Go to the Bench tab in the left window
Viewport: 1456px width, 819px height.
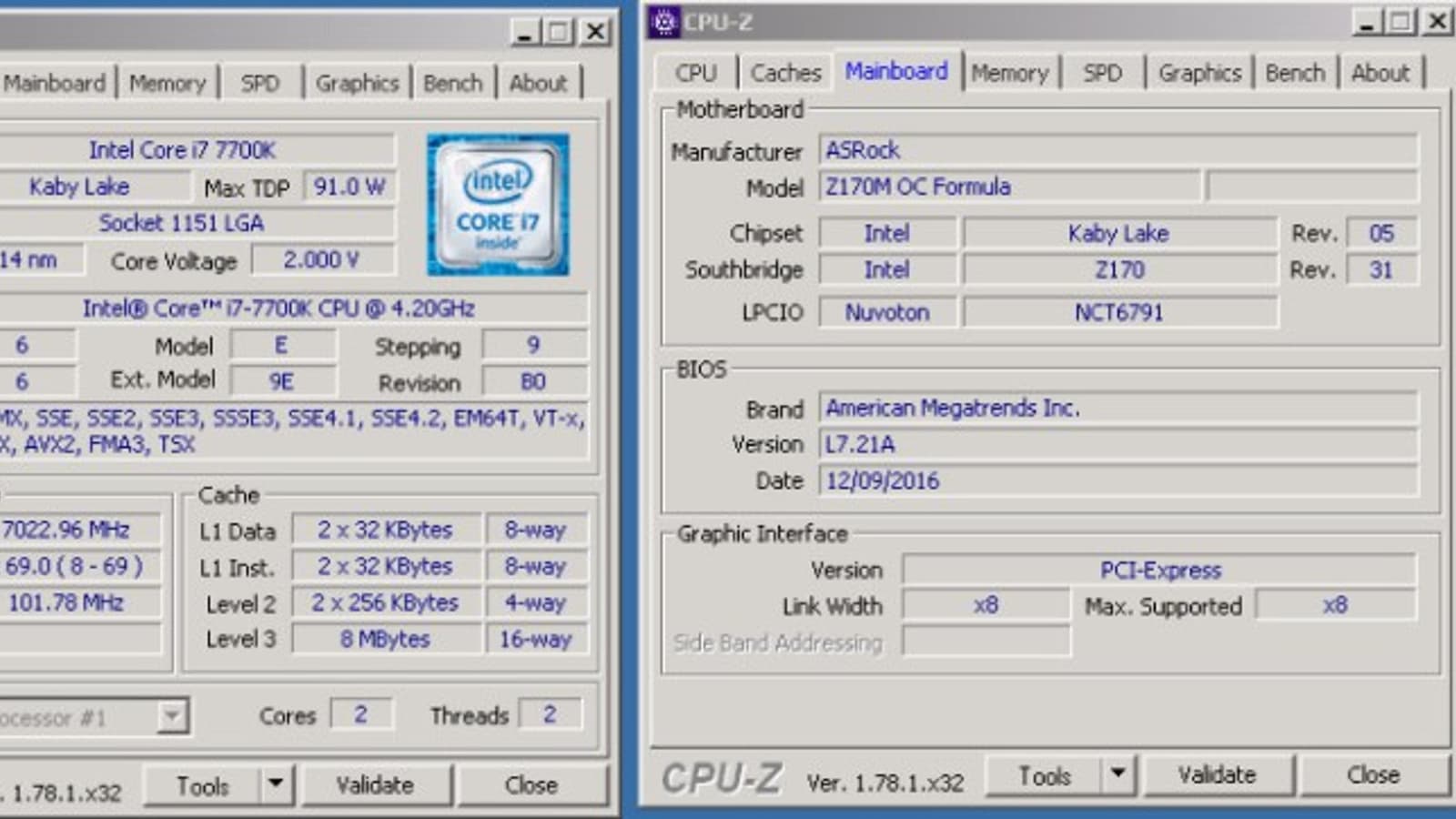click(452, 83)
